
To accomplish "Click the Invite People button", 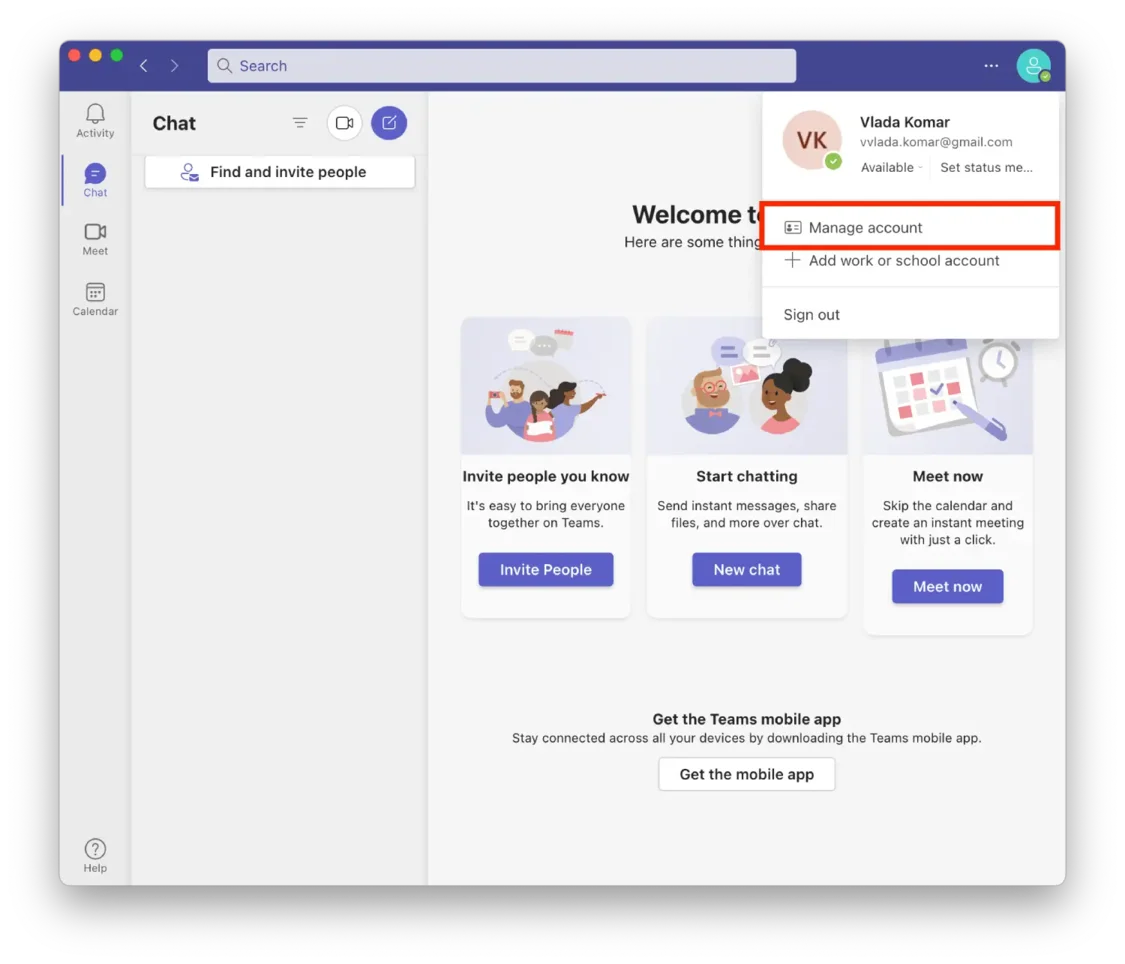I will [545, 570].
